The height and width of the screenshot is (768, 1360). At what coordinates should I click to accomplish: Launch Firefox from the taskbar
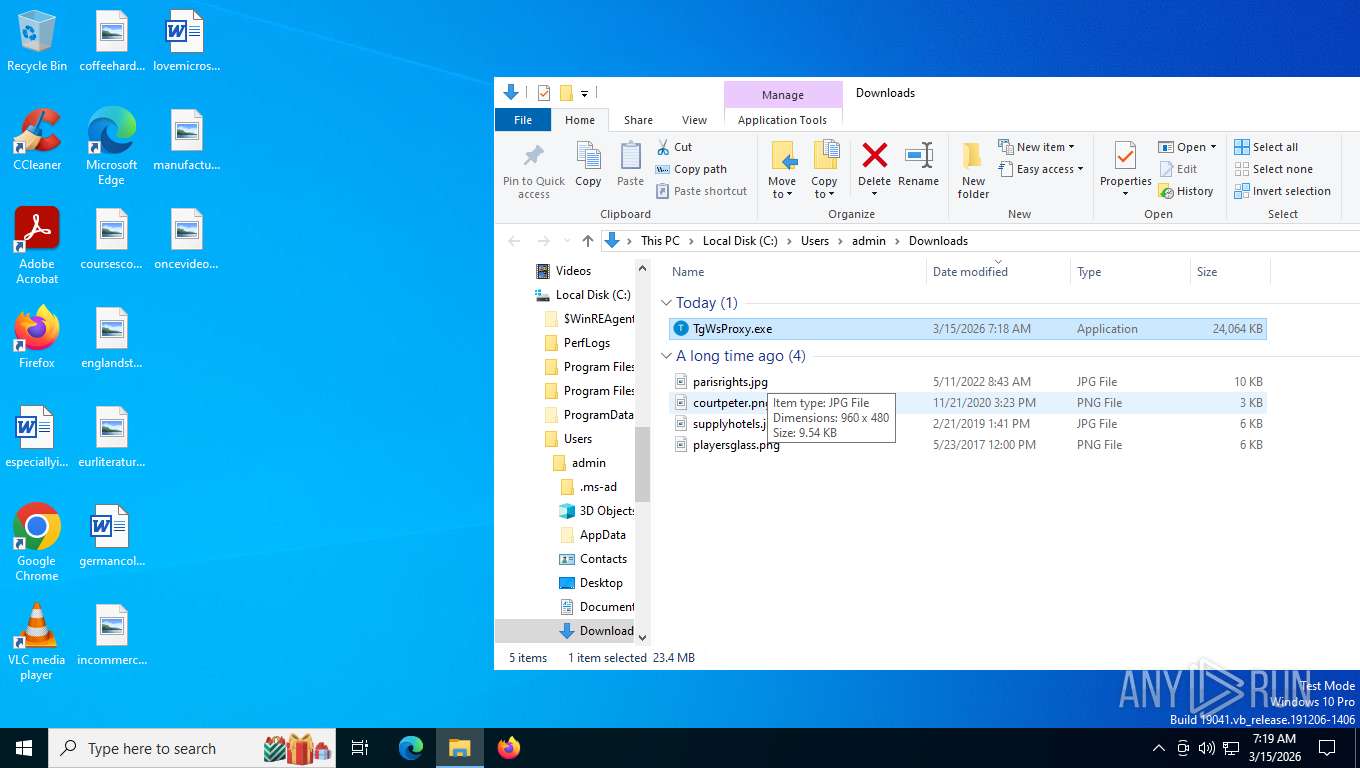click(x=509, y=748)
